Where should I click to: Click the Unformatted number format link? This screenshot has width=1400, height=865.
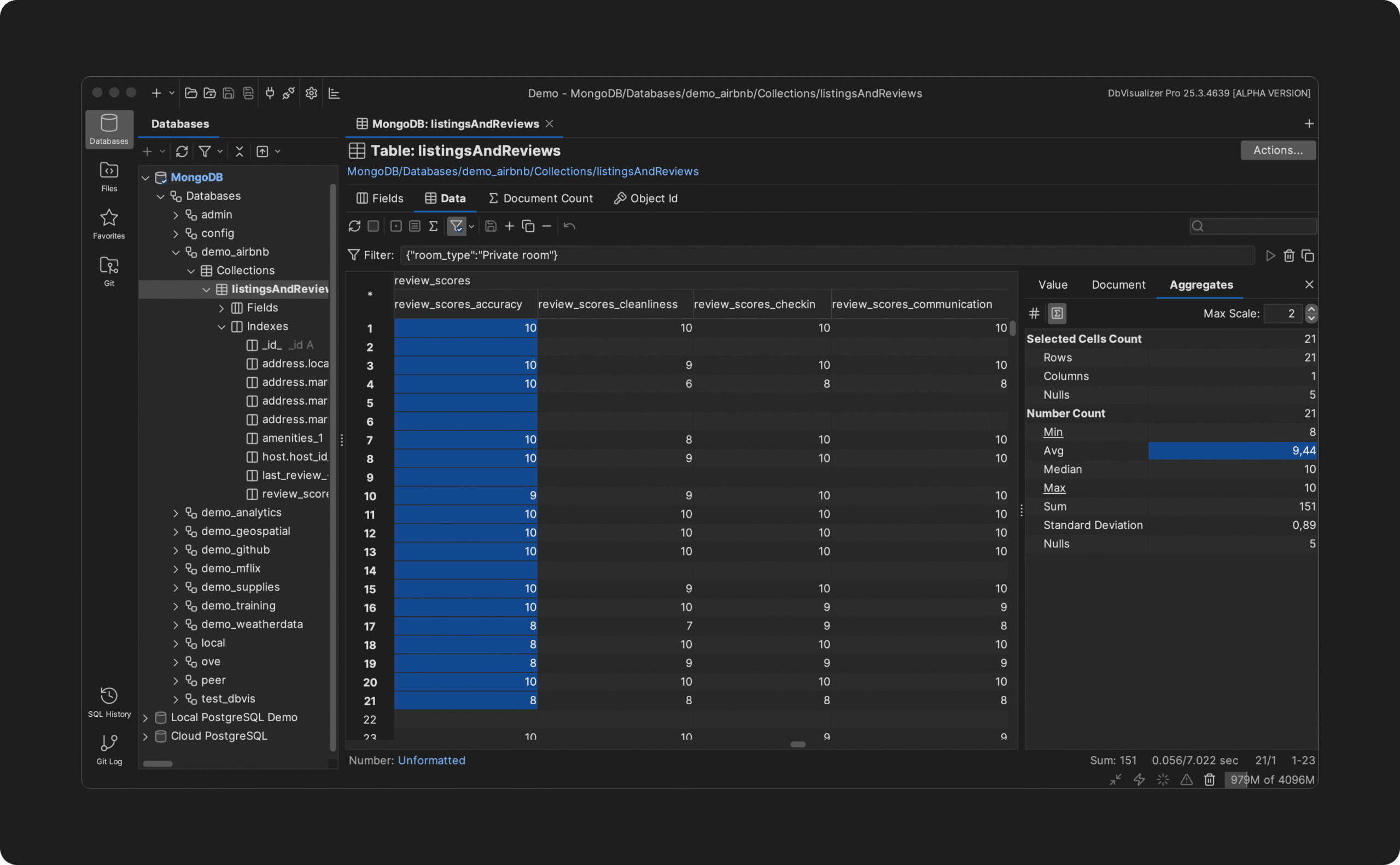pos(431,761)
